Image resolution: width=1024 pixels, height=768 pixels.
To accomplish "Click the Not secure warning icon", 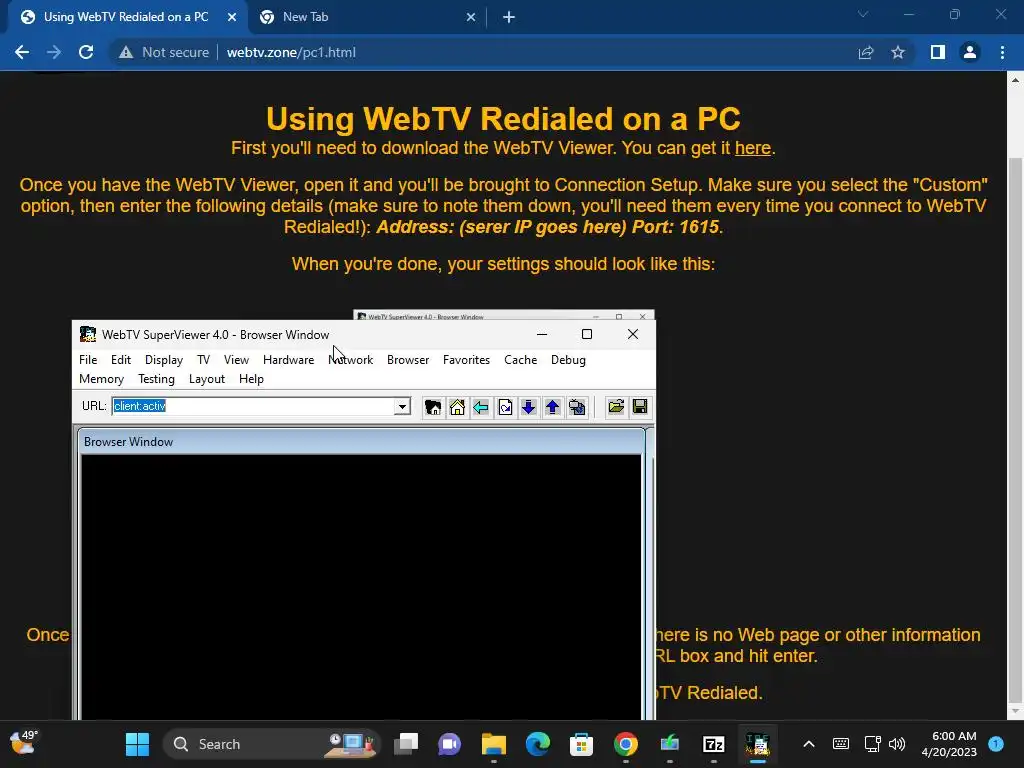I will [x=126, y=52].
